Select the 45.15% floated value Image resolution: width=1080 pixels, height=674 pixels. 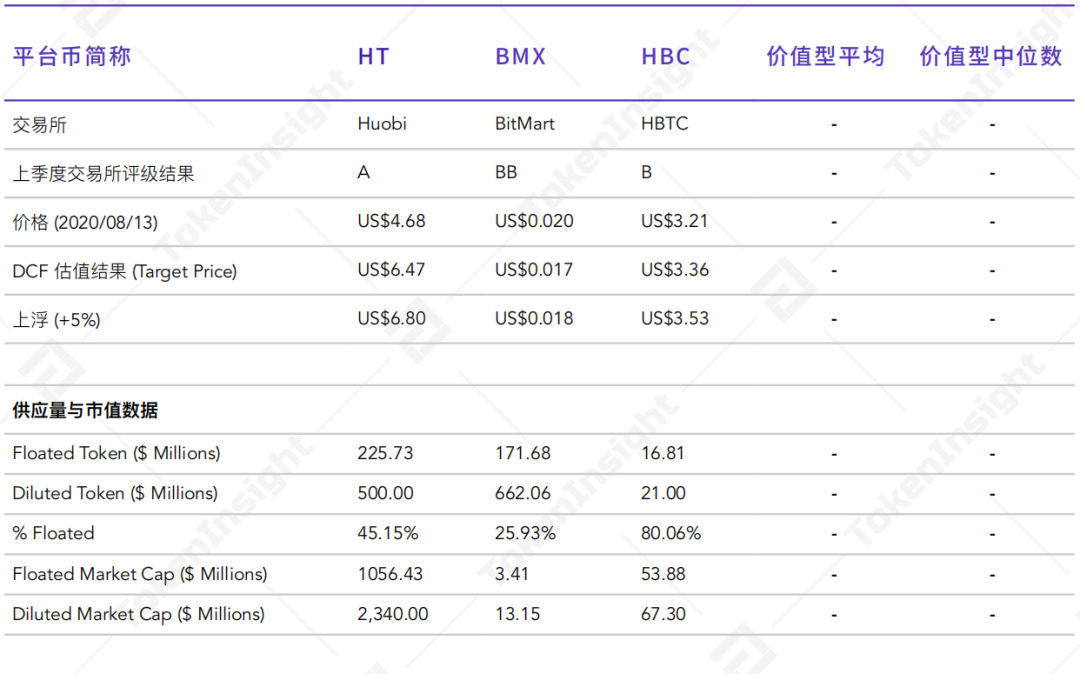click(388, 534)
